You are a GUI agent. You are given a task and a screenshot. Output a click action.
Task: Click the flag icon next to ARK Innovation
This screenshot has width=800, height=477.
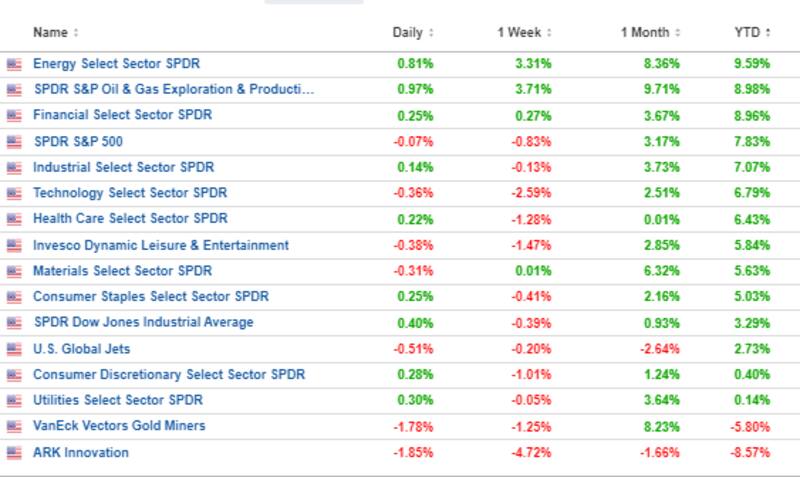13,453
